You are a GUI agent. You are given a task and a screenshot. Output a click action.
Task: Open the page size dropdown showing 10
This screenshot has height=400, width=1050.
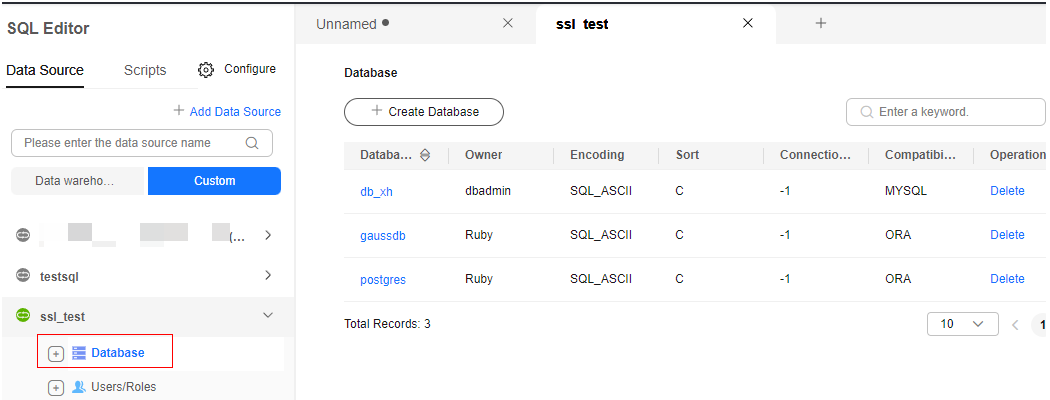pyautogui.click(x=962, y=324)
